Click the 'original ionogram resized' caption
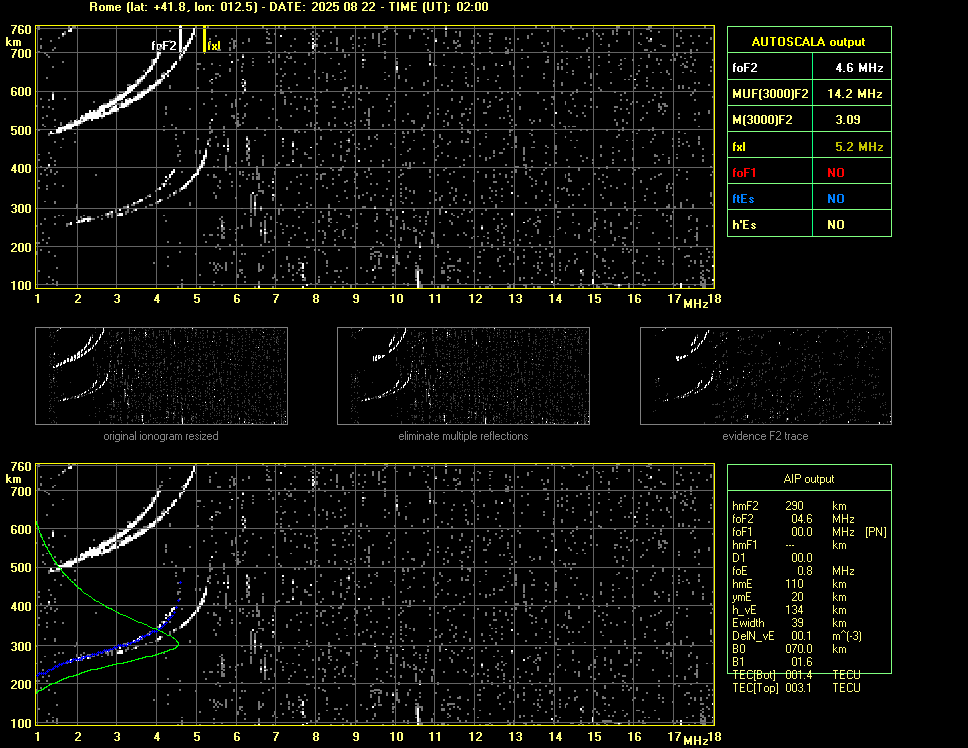This screenshot has width=968, height=748. [161, 436]
